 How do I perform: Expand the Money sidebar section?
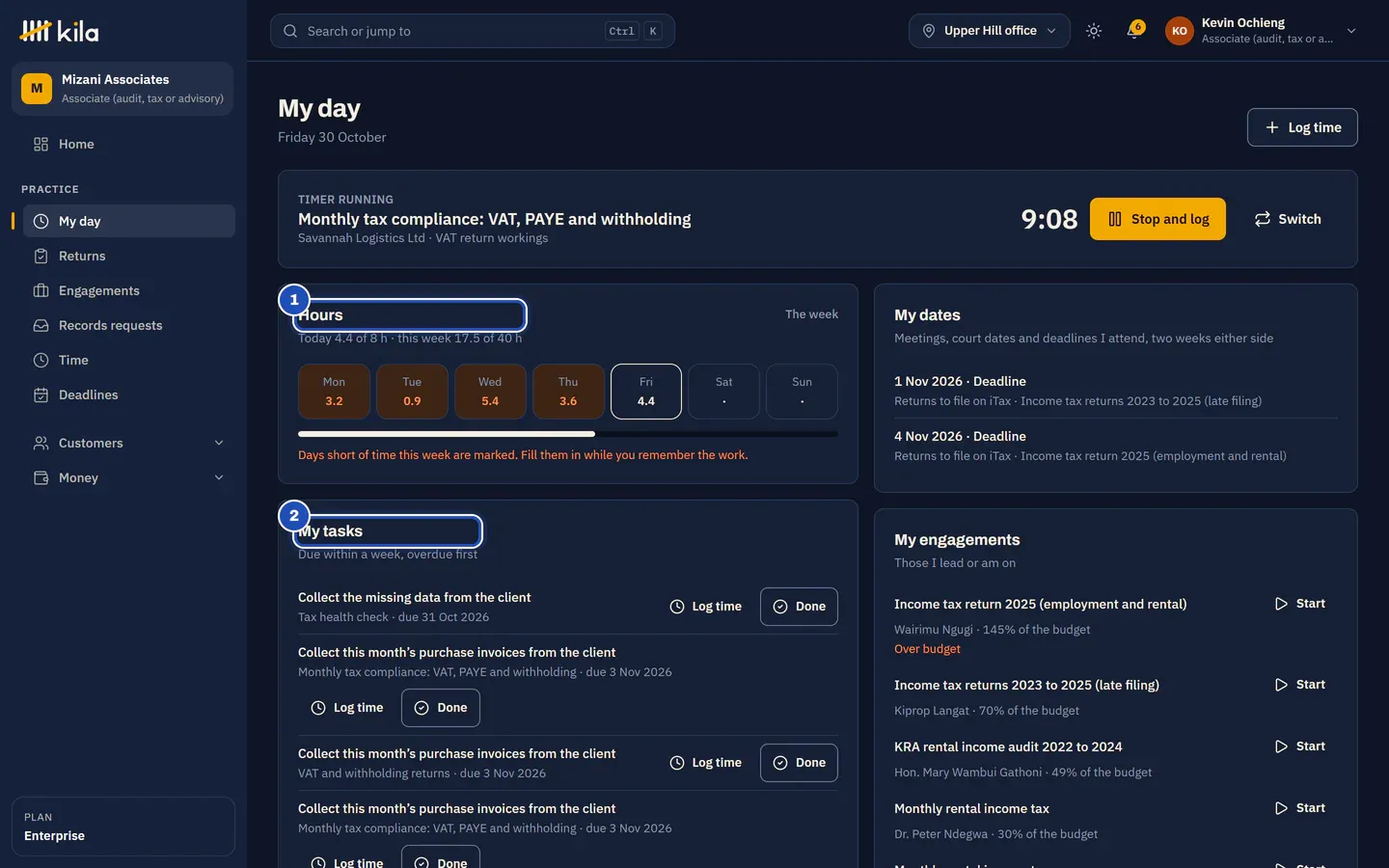(129, 477)
